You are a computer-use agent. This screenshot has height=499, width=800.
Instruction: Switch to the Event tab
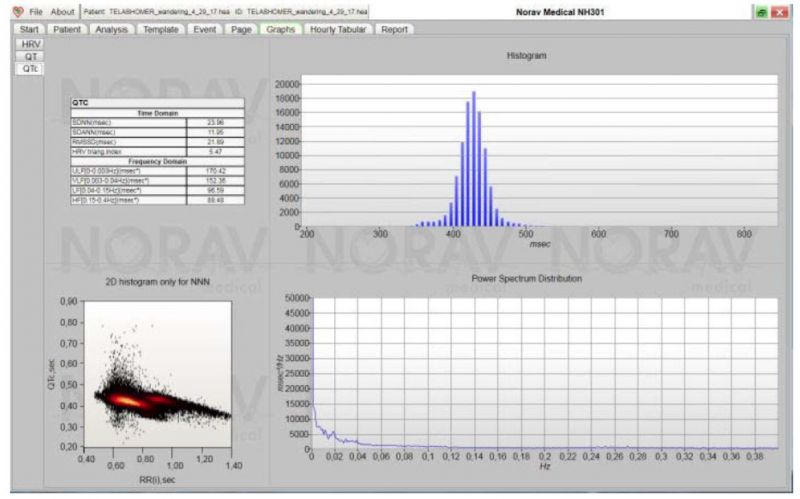point(205,30)
